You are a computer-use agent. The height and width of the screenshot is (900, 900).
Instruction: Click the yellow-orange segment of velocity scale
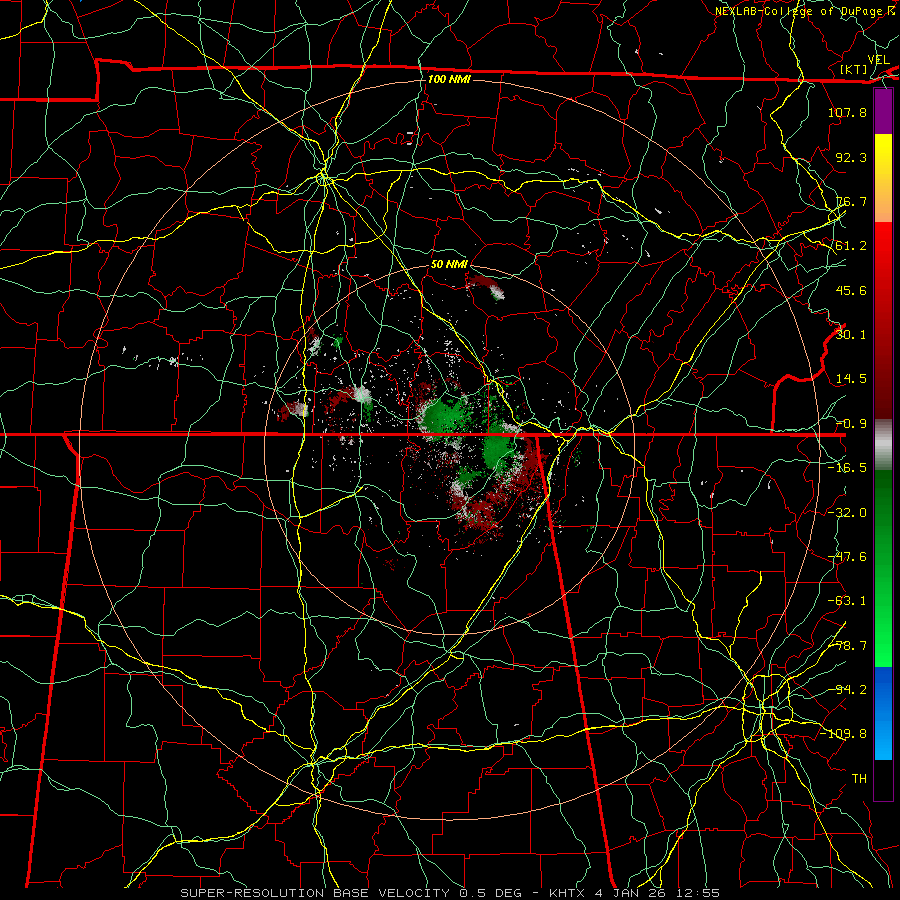883,178
